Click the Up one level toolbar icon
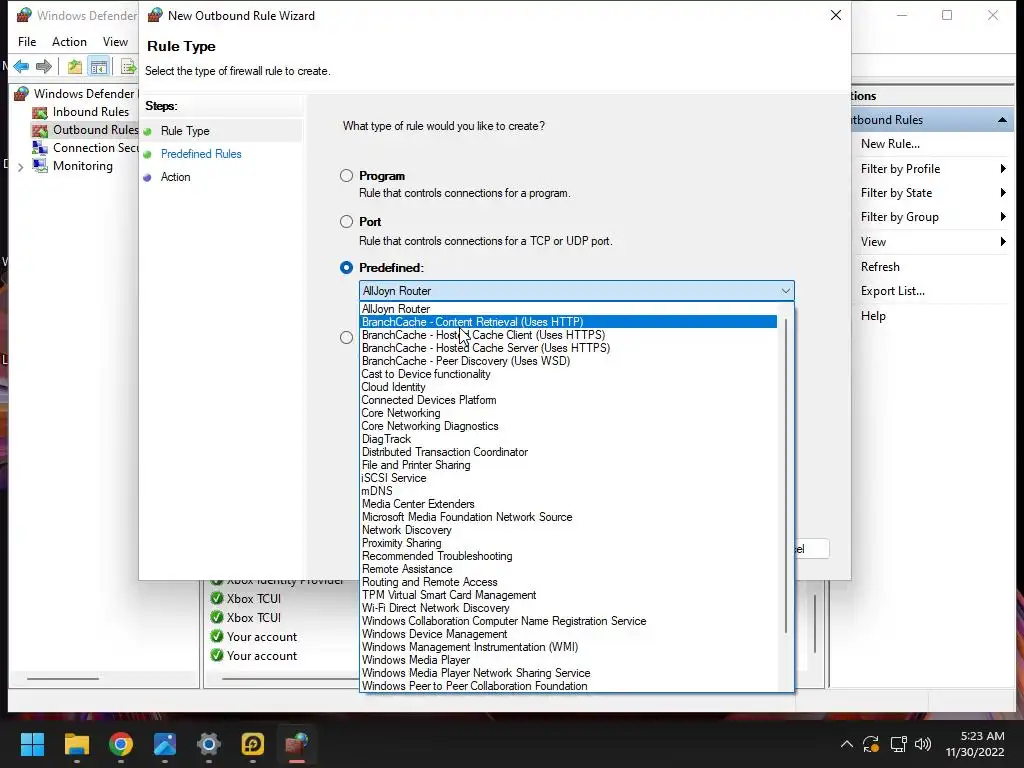Image resolution: width=1024 pixels, height=768 pixels. pos(75,66)
